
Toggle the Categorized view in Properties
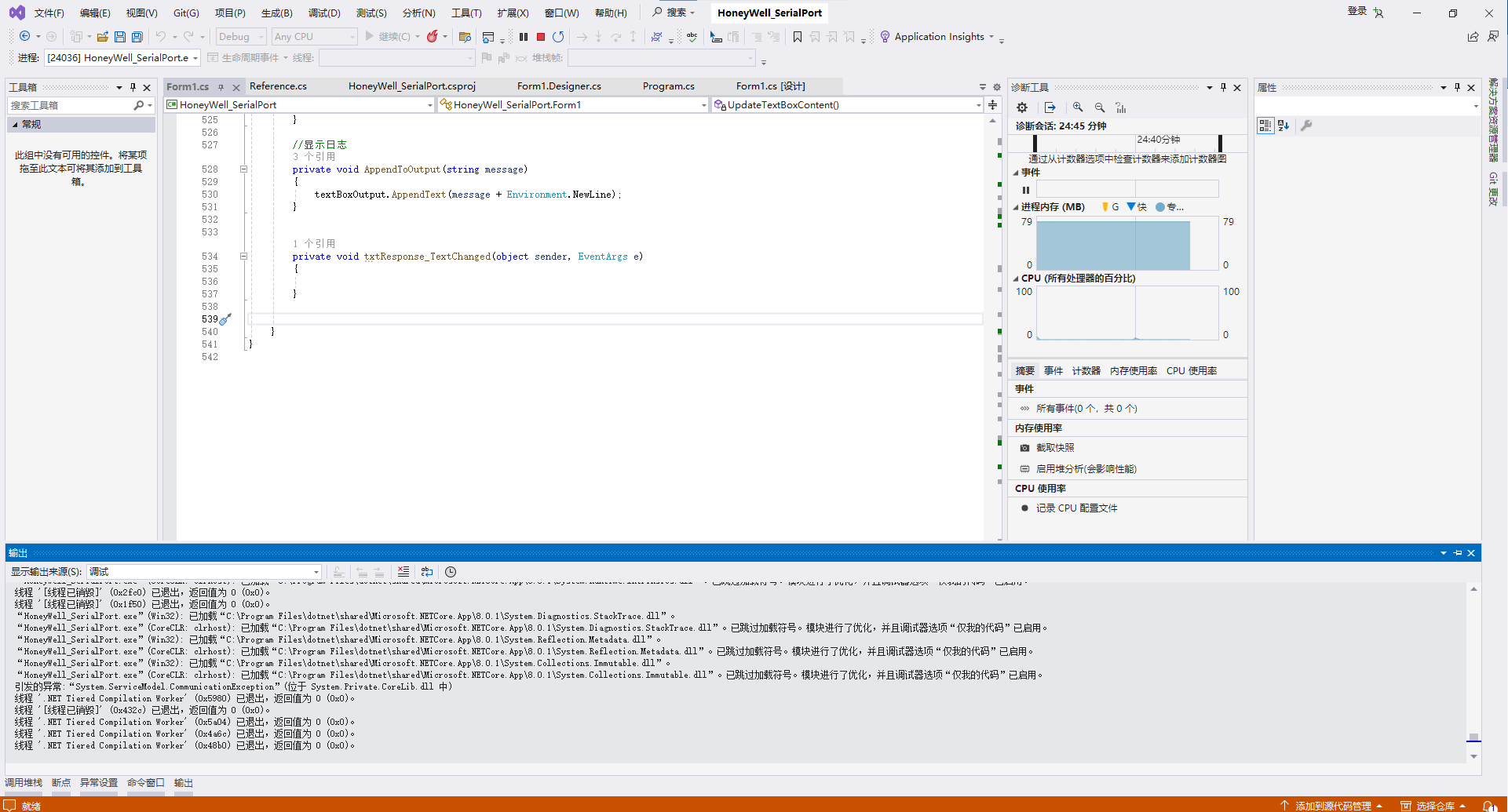coord(1265,126)
